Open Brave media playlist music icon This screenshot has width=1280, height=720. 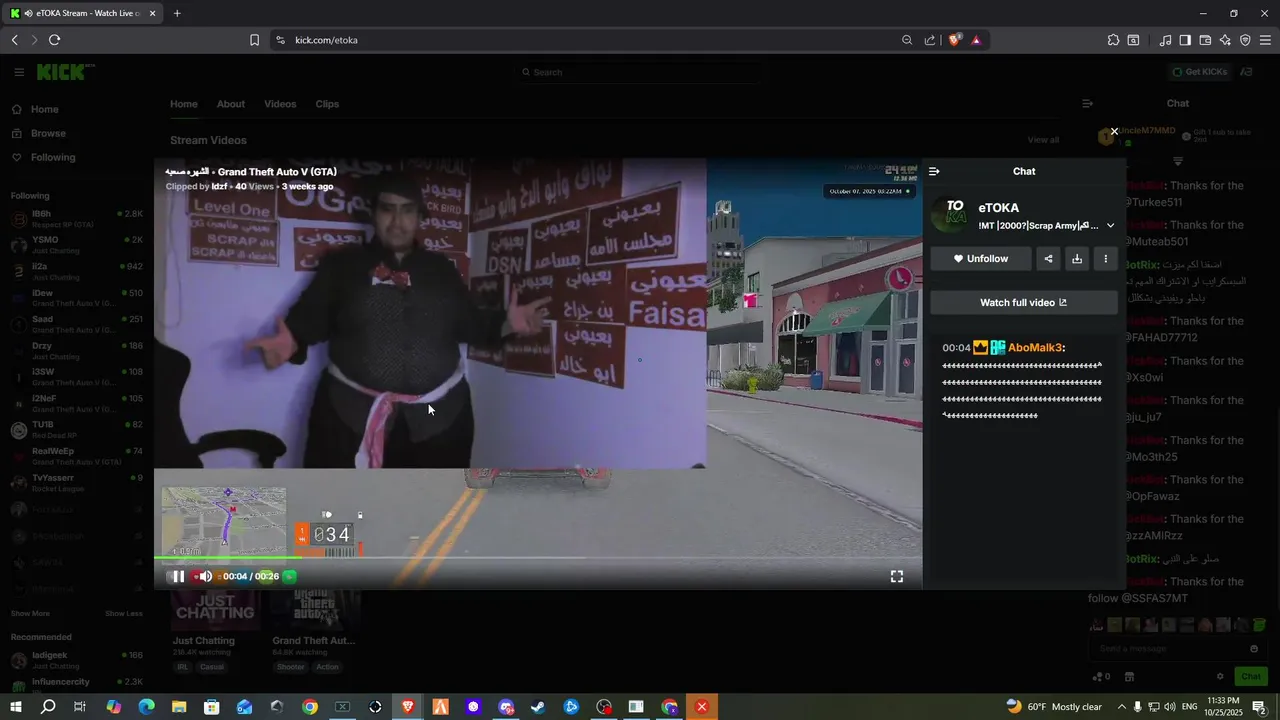1165,40
